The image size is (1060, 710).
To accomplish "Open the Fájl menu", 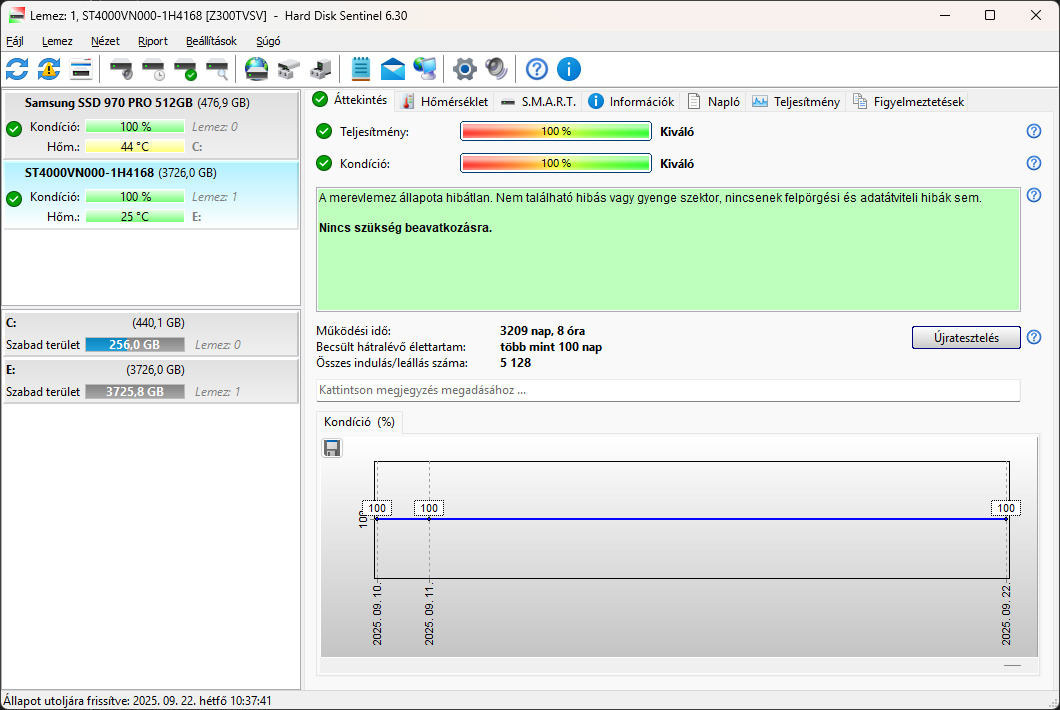I will point(15,41).
